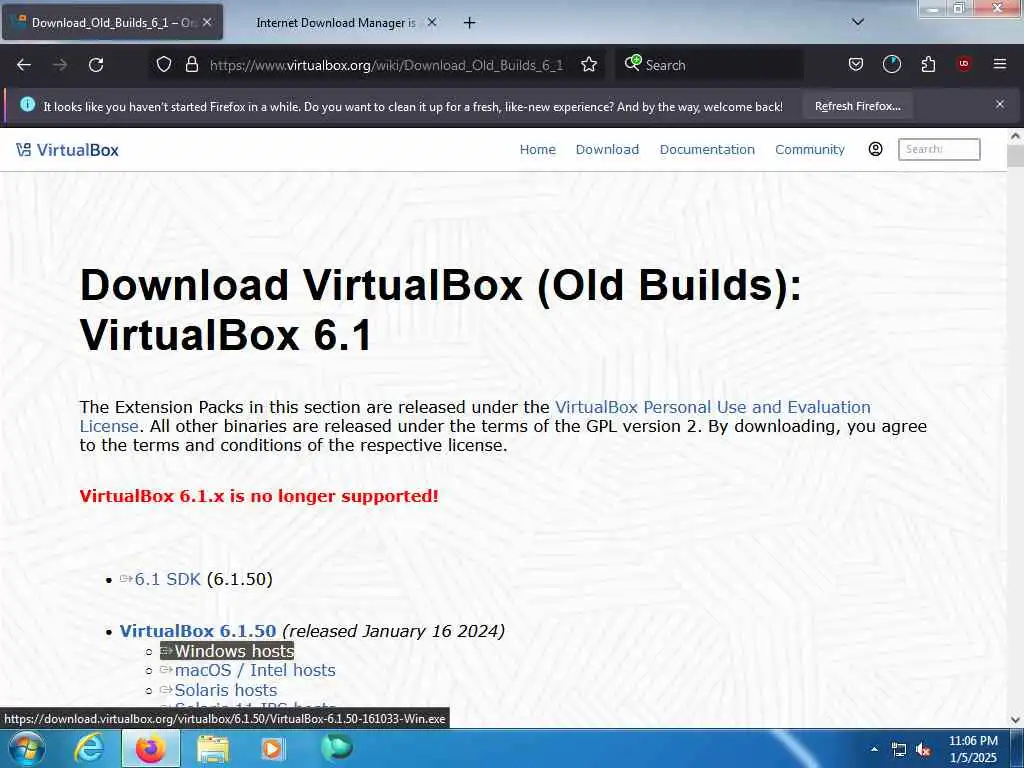Open the tracking protection shield icon
Image resolution: width=1024 pixels, height=768 pixels.
click(x=164, y=64)
